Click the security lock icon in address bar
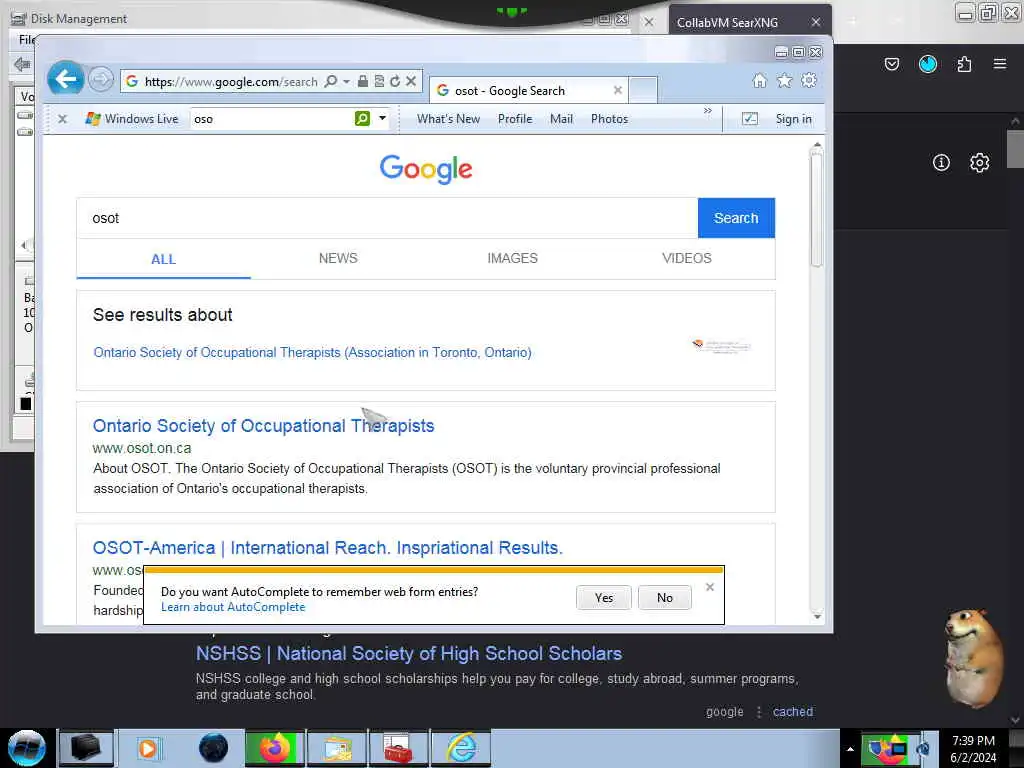The width and height of the screenshot is (1024, 768). (363, 81)
